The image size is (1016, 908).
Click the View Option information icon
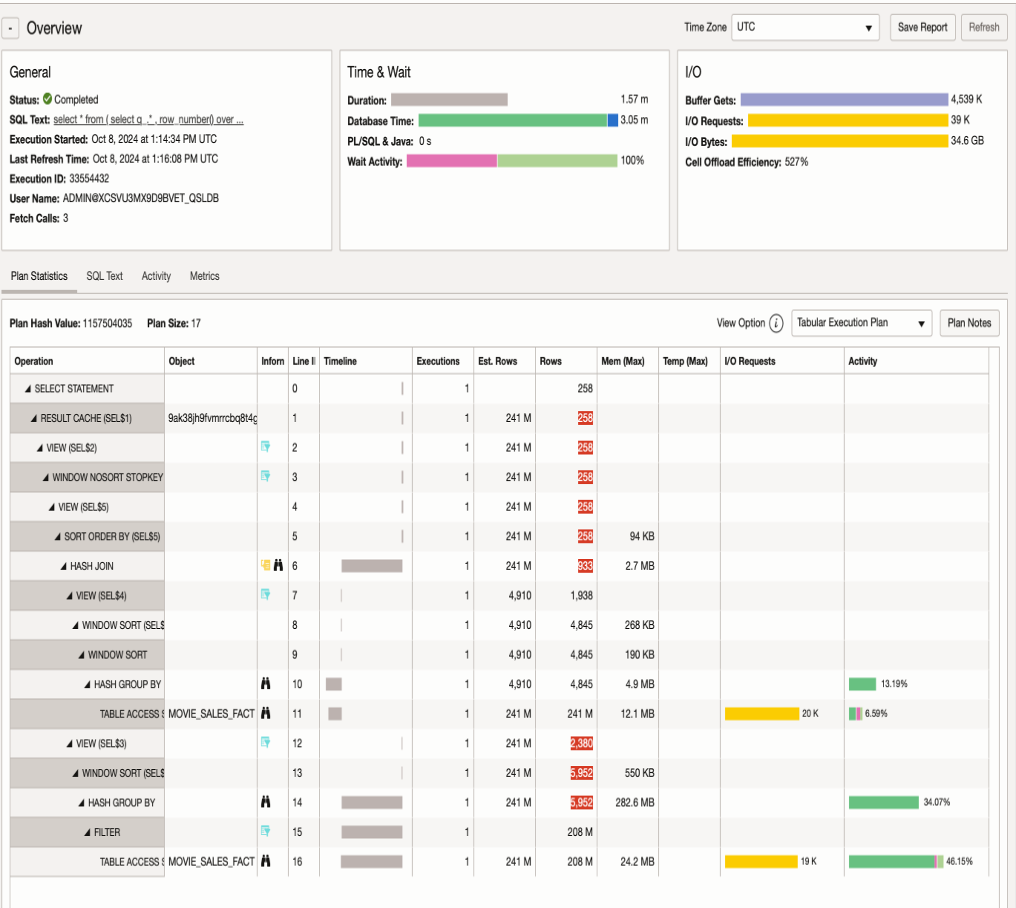[776, 323]
